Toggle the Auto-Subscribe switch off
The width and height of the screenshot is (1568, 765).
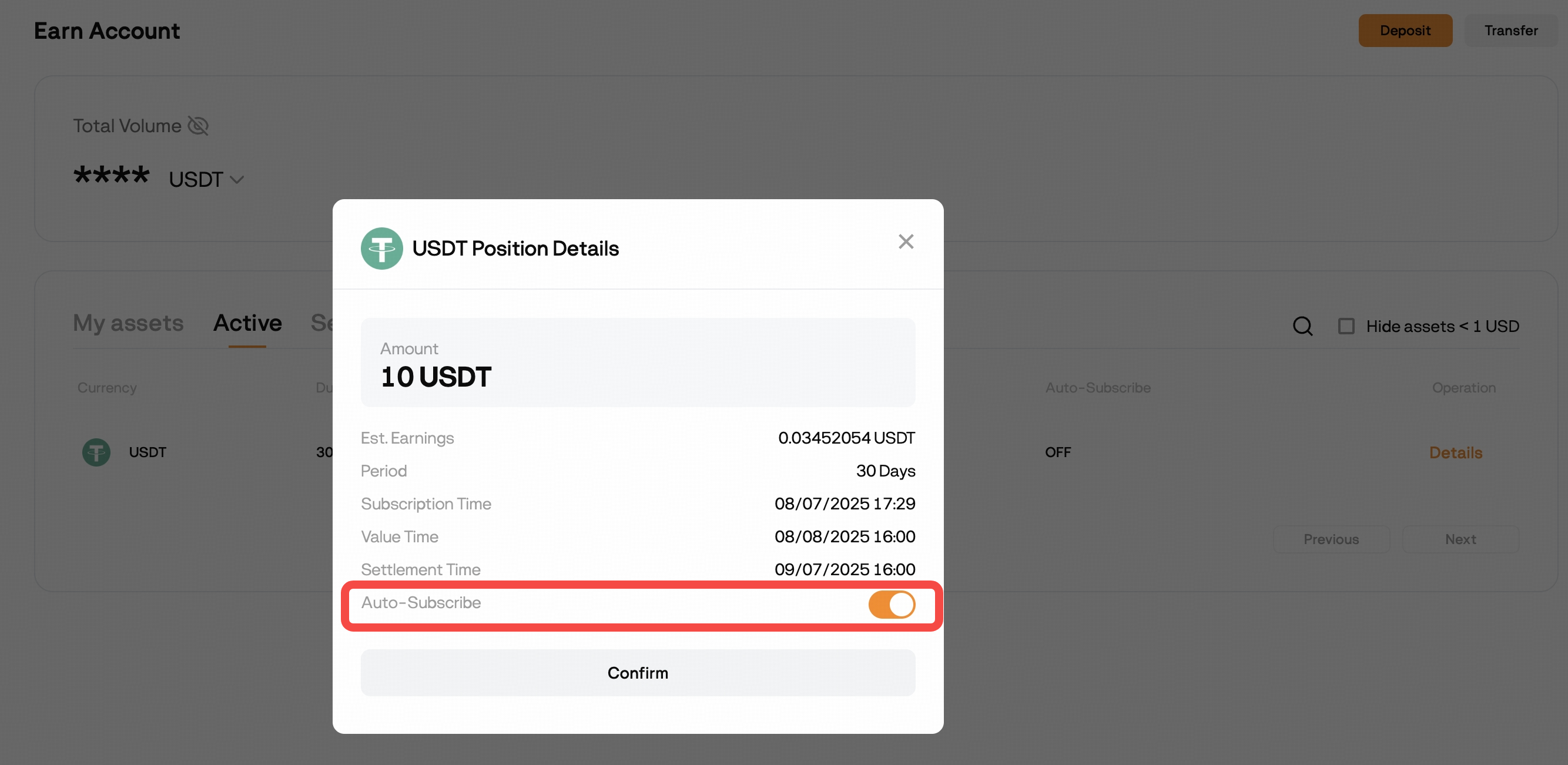coord(891,605)
